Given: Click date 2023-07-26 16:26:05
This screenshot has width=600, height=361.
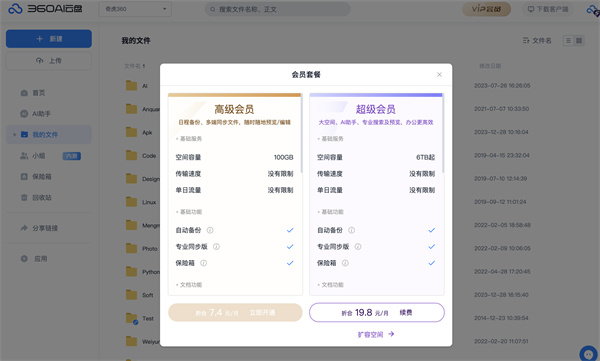Looking at the screenshot, I should (x=502, y=85).
